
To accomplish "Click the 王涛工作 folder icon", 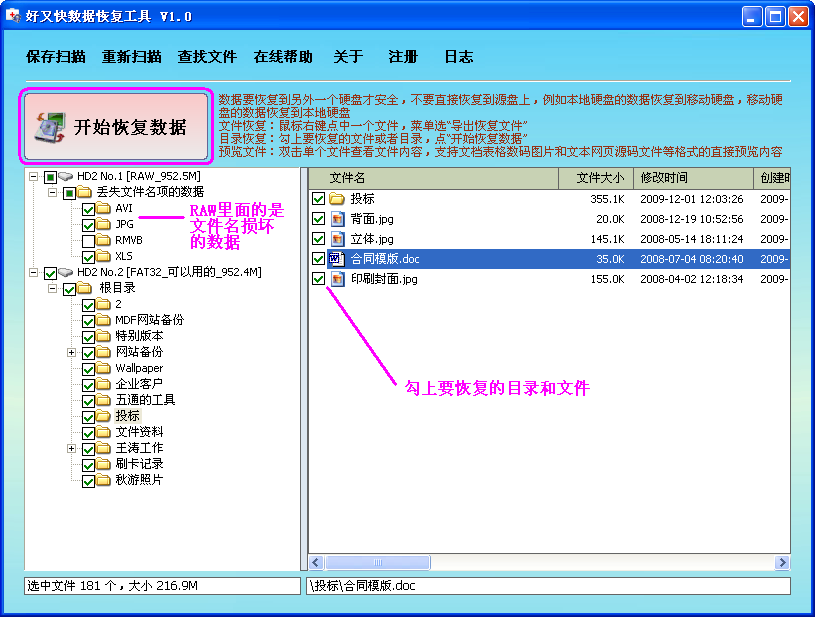I will 103,448.
